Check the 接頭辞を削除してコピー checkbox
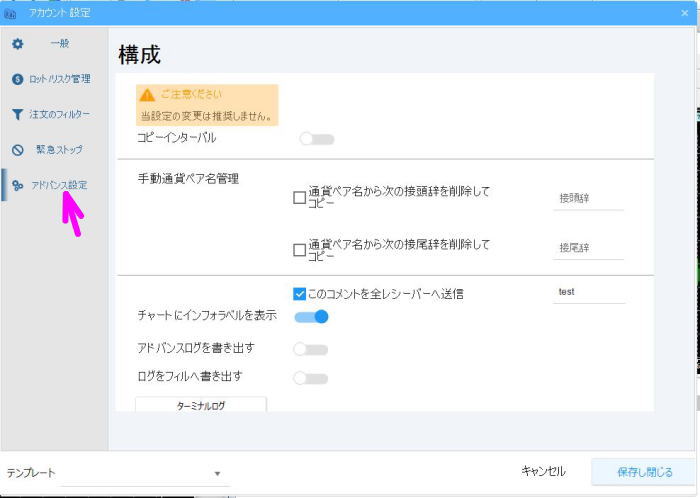 coord(300,198)
